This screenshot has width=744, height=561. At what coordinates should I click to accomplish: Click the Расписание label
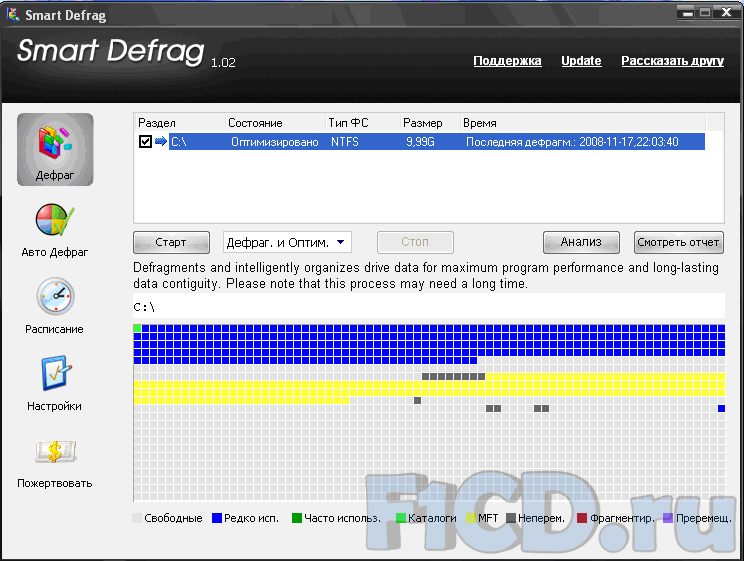[55, 329]
